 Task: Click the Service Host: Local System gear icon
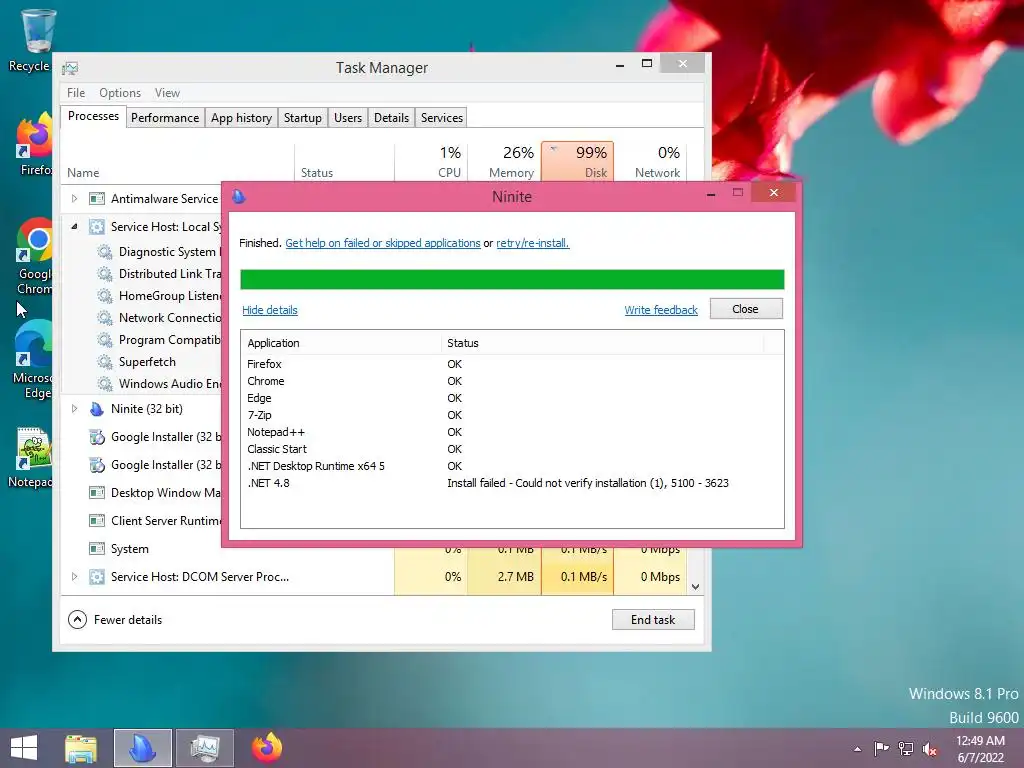pyautogui.click(x=97, y=227)
